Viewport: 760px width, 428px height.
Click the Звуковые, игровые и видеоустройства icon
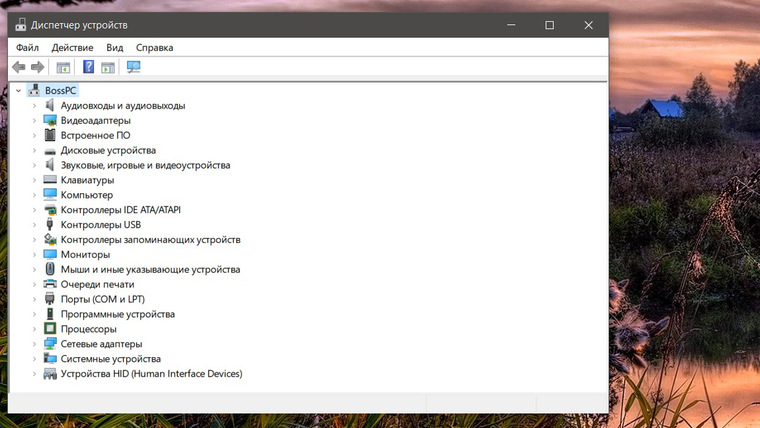click(x=49, y=165)
